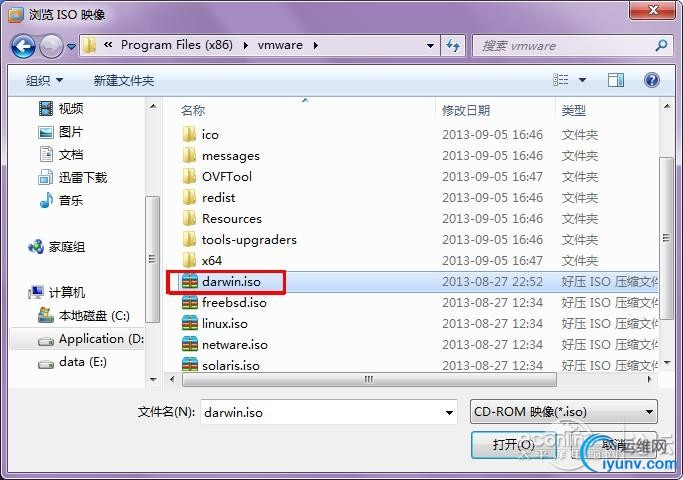
Task: Sort by the 修改日期 column header
Action: point(466,110)
